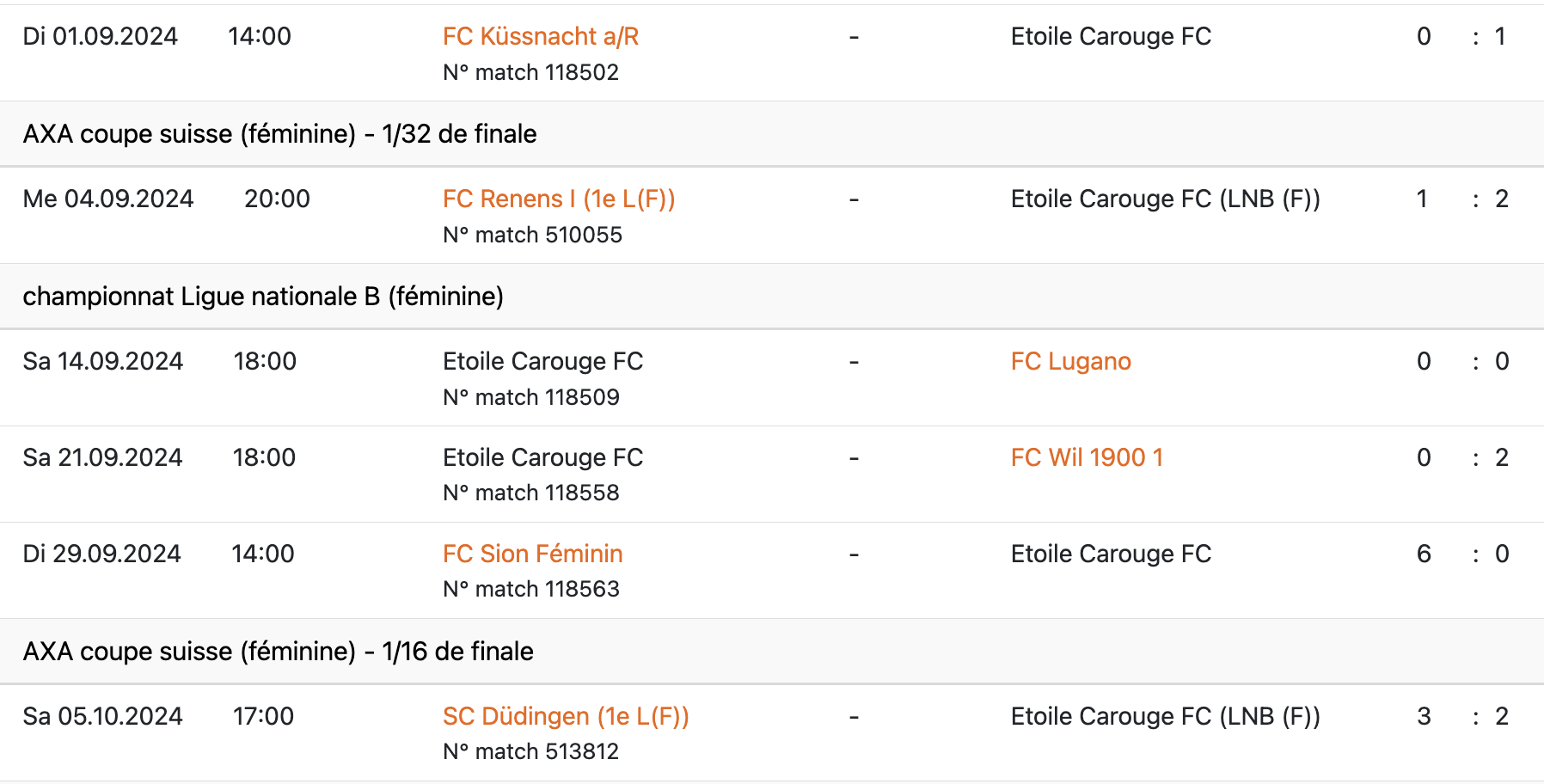Image resolution: width=1544 pixels, height=784 pixels.
Task: Open the FC Wil 1900 1 link
Action: pyautogui.click(x=1087, y=457)
